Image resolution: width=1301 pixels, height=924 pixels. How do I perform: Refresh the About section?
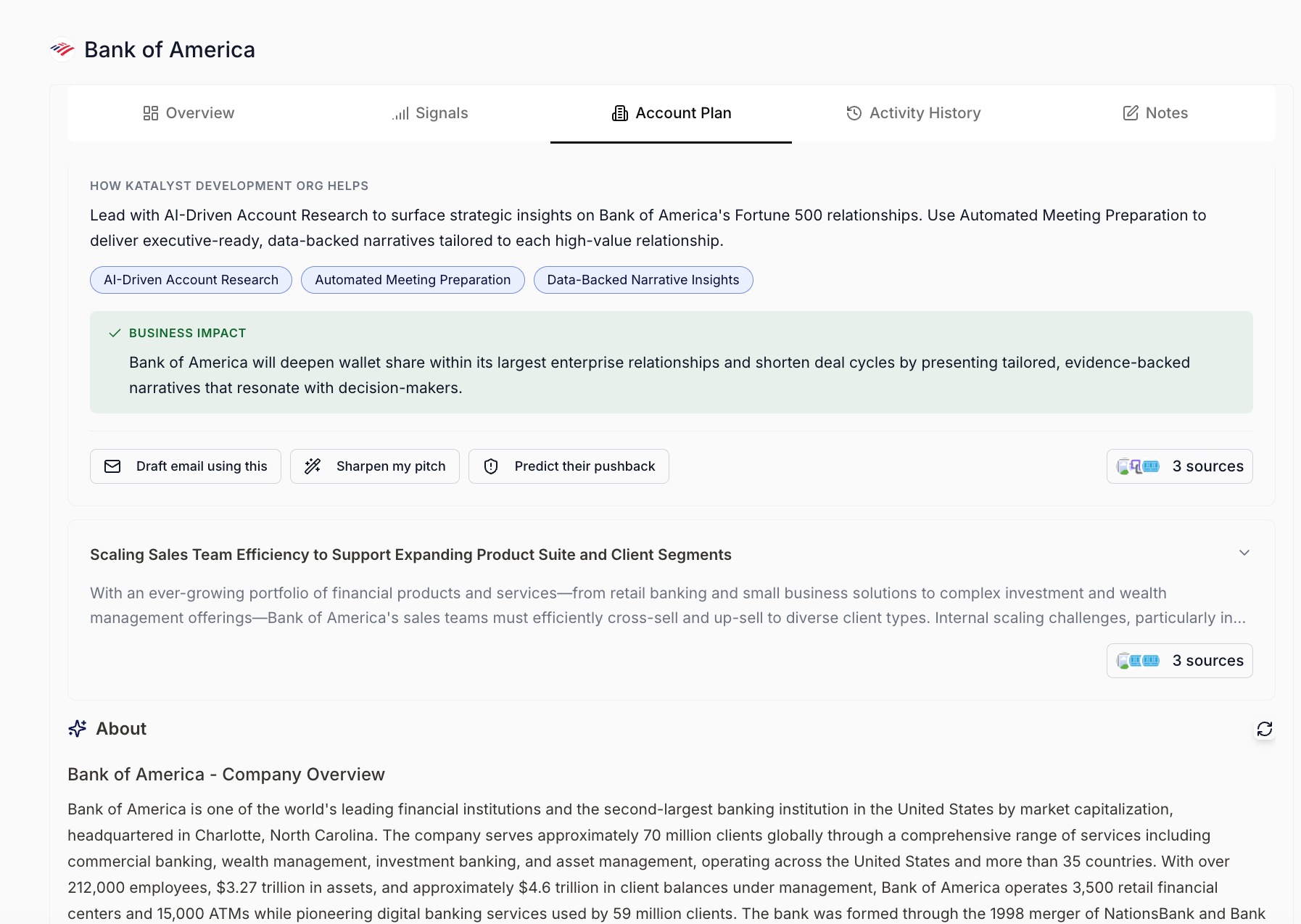pos(1265,729)
